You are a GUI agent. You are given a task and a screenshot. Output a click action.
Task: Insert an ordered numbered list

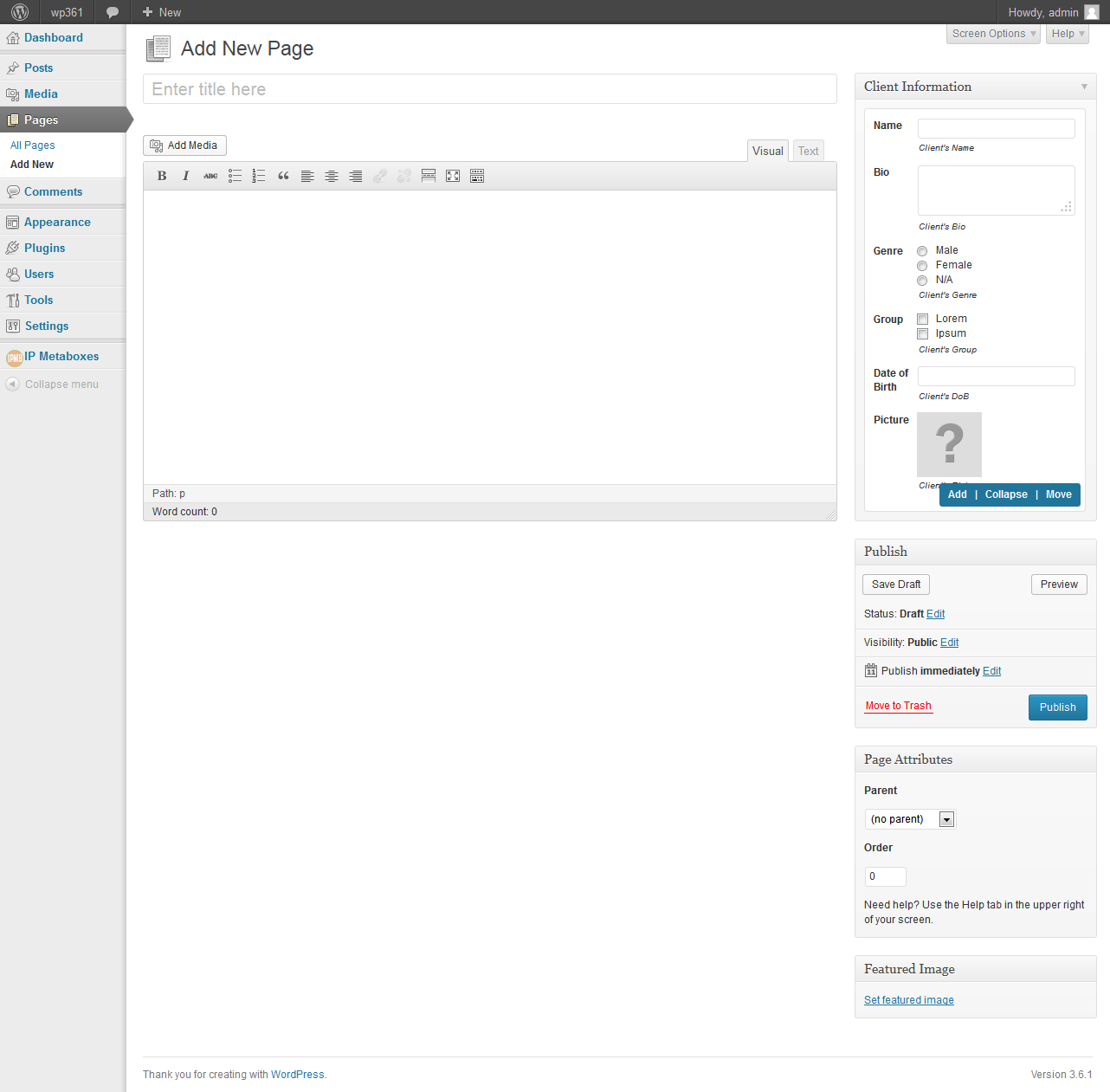[x=259, y=176]
